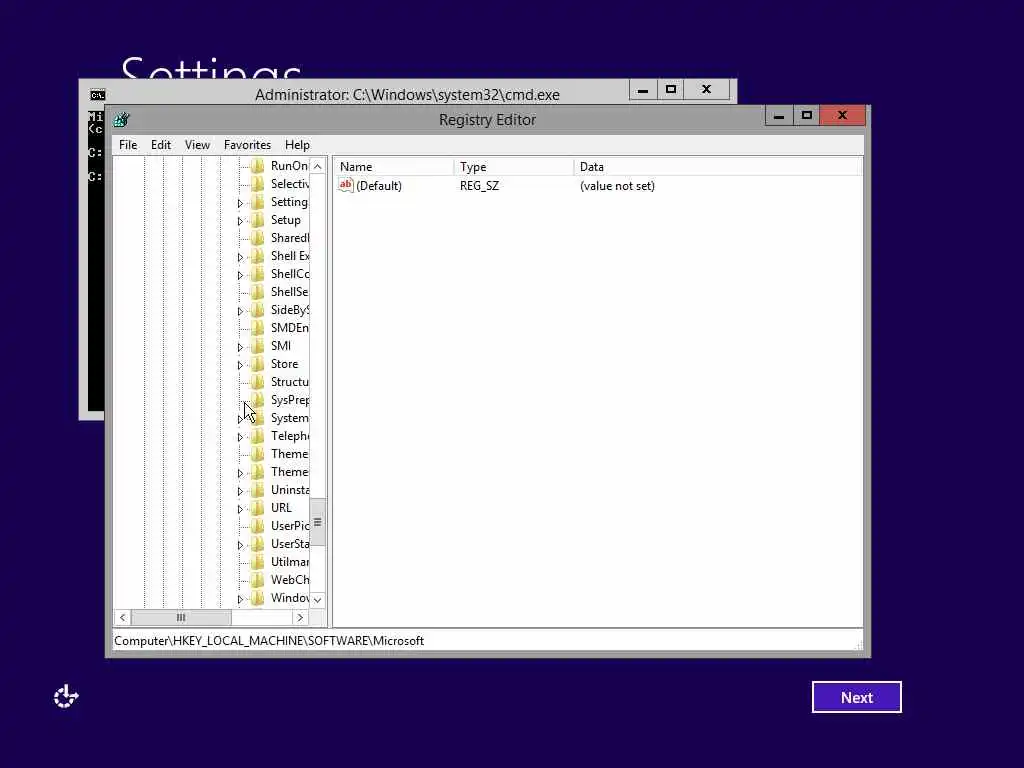Select the ShellCompatibility folder icon
The height and width of the screenshot is (768, 1024).
(x=258, y=274)
